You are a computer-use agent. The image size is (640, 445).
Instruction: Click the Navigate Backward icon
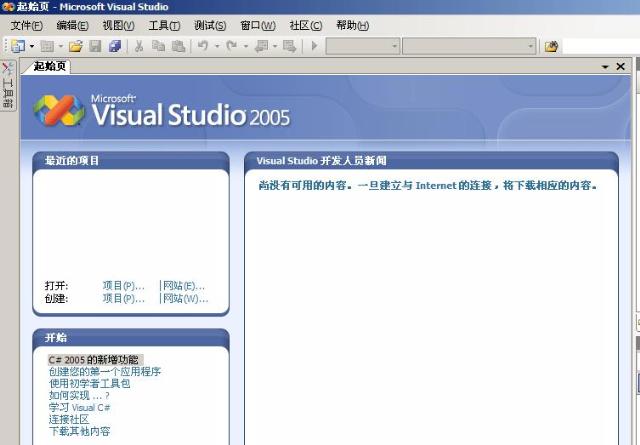tap(261, 46)
